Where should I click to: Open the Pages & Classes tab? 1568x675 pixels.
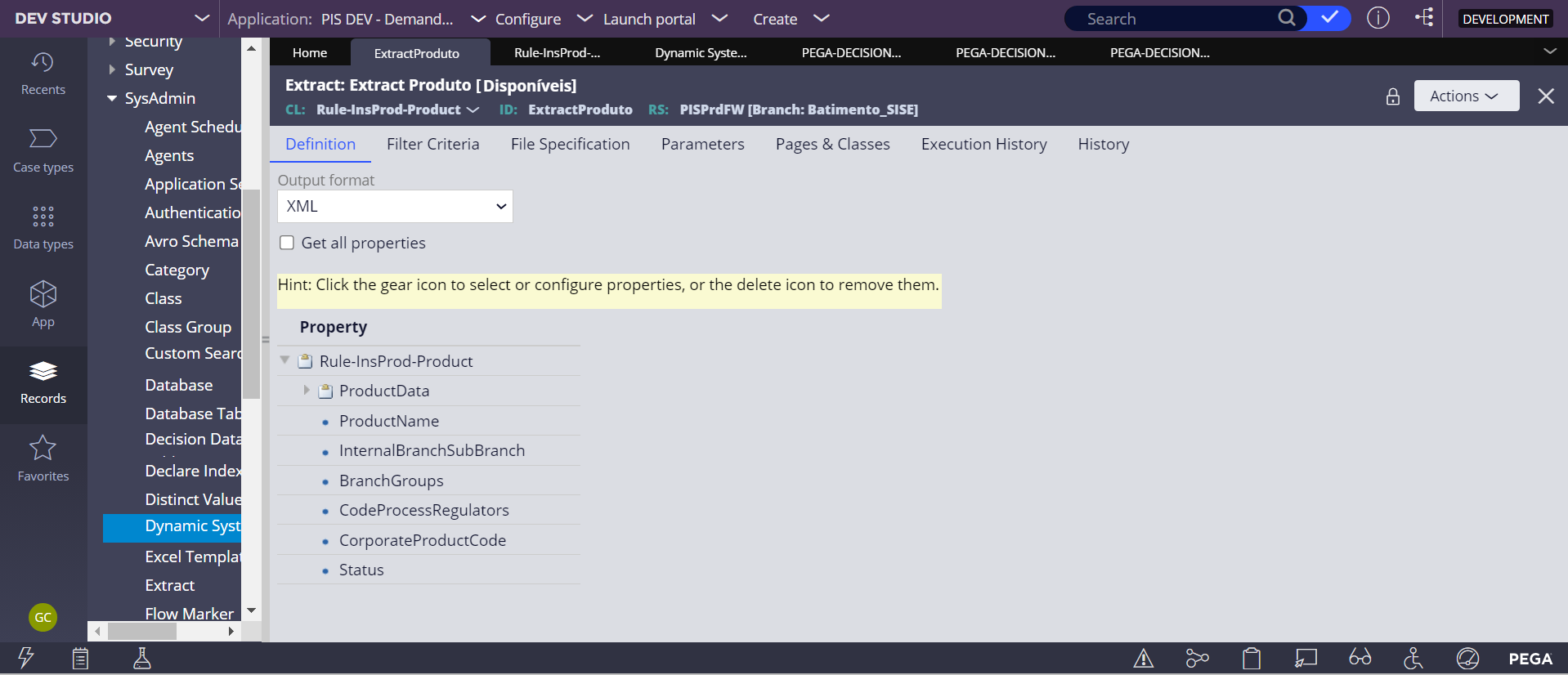coord(832,145)
